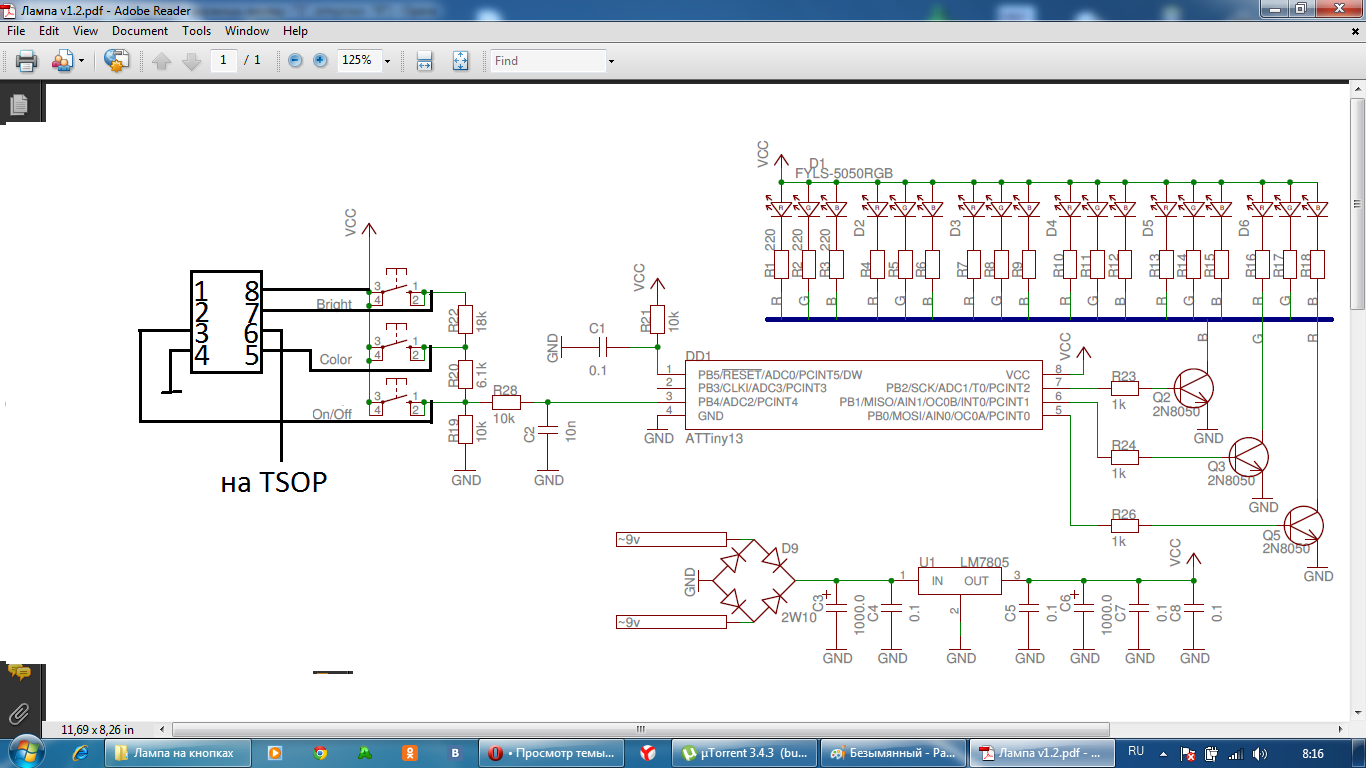Switch to µTorrent in the taskbar

[x=744, y=753]
